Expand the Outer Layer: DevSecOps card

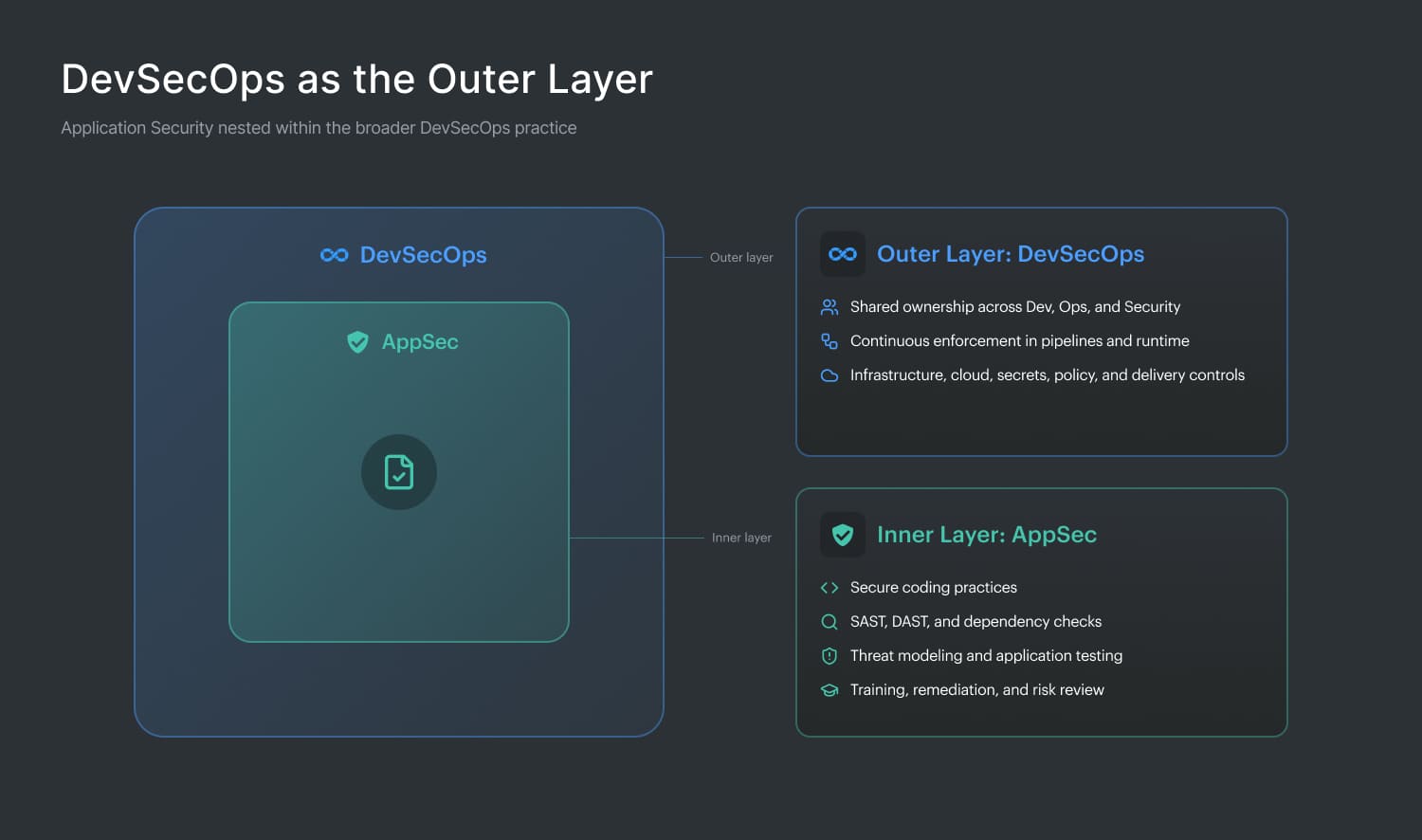click(1041, 331)
